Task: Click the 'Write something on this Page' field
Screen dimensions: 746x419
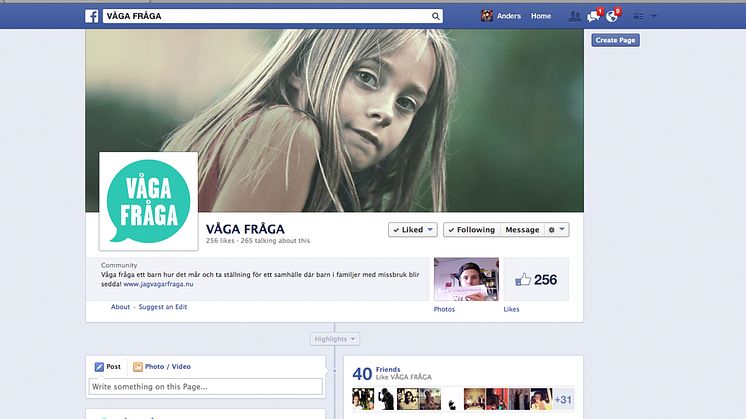Action: click(x=205, y=386)
